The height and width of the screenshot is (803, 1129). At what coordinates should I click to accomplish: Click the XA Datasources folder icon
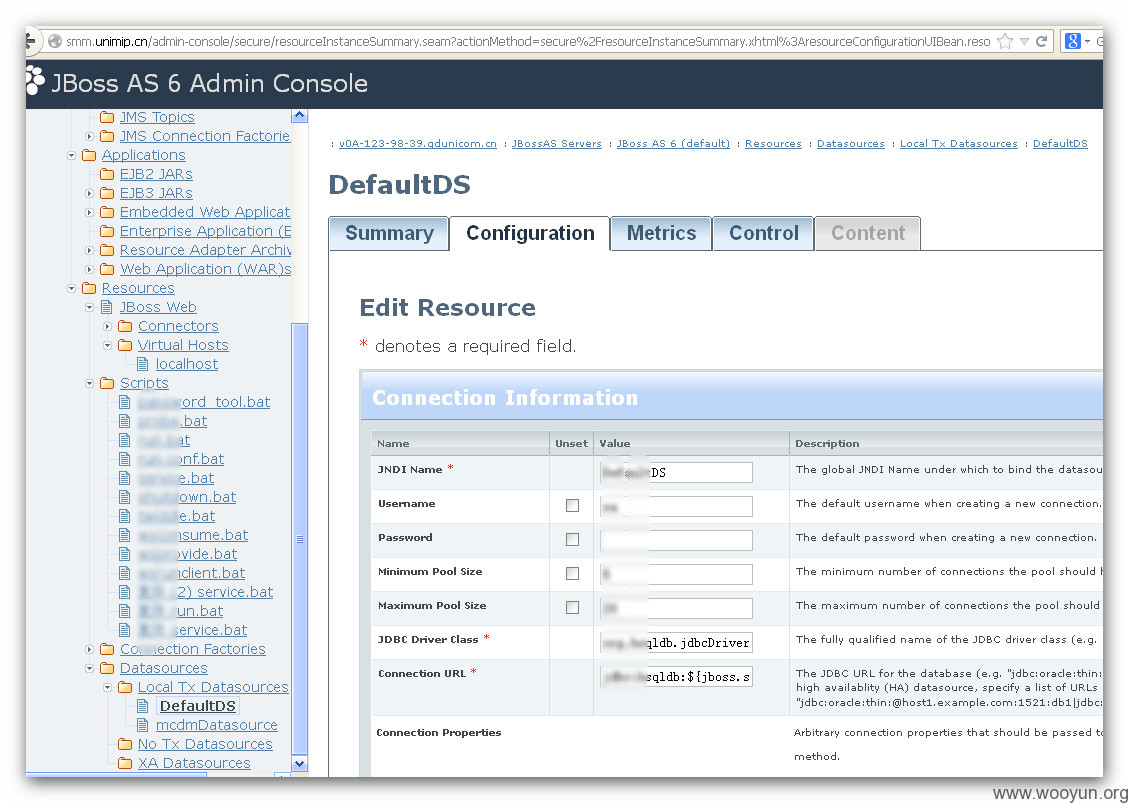click(x=125, y=763)
